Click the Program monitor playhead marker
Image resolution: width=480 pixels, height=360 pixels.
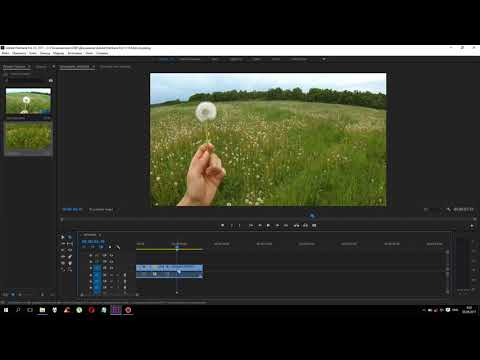click(x=312, y=216)
